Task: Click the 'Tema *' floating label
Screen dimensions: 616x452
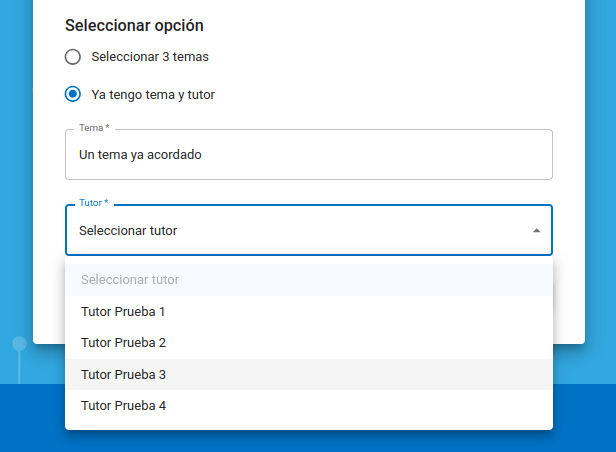Action: click(x=93, y=129)
